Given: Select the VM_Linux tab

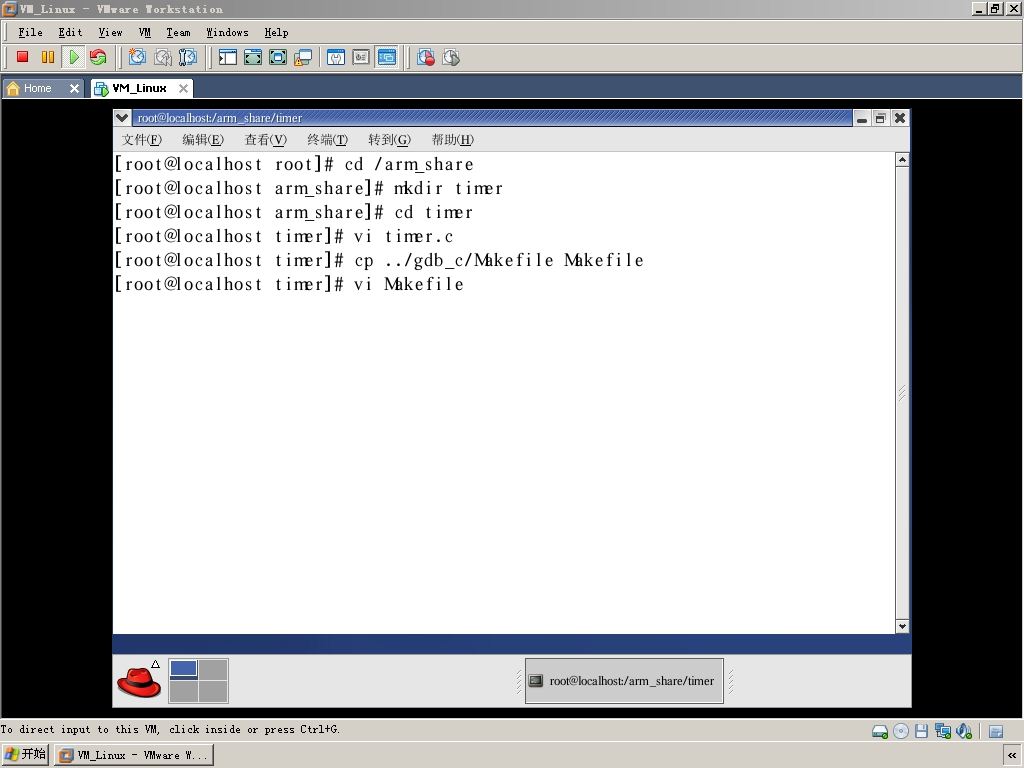Looking at the screenshot, I should 139,88.
